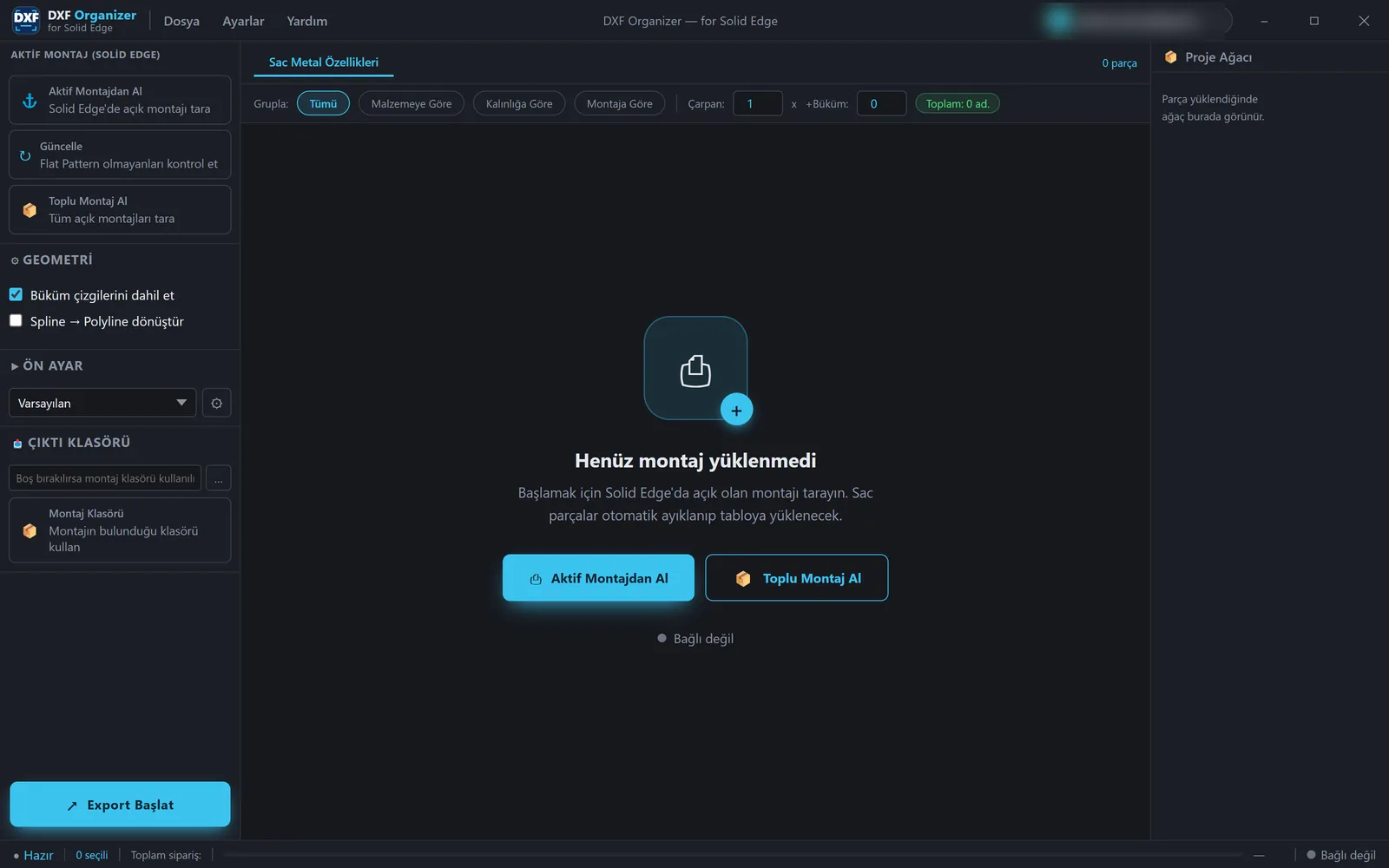Click the Export Başlat button
Screen dimensions: 1389x868
point(120,805)
